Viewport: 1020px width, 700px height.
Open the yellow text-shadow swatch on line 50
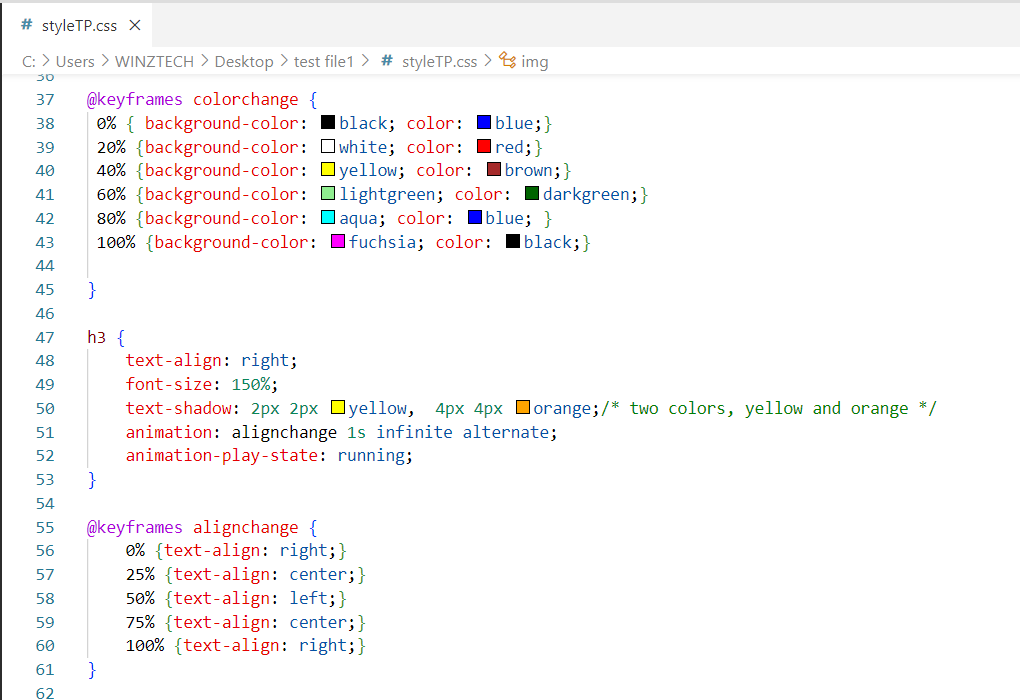tap(338, 407)
